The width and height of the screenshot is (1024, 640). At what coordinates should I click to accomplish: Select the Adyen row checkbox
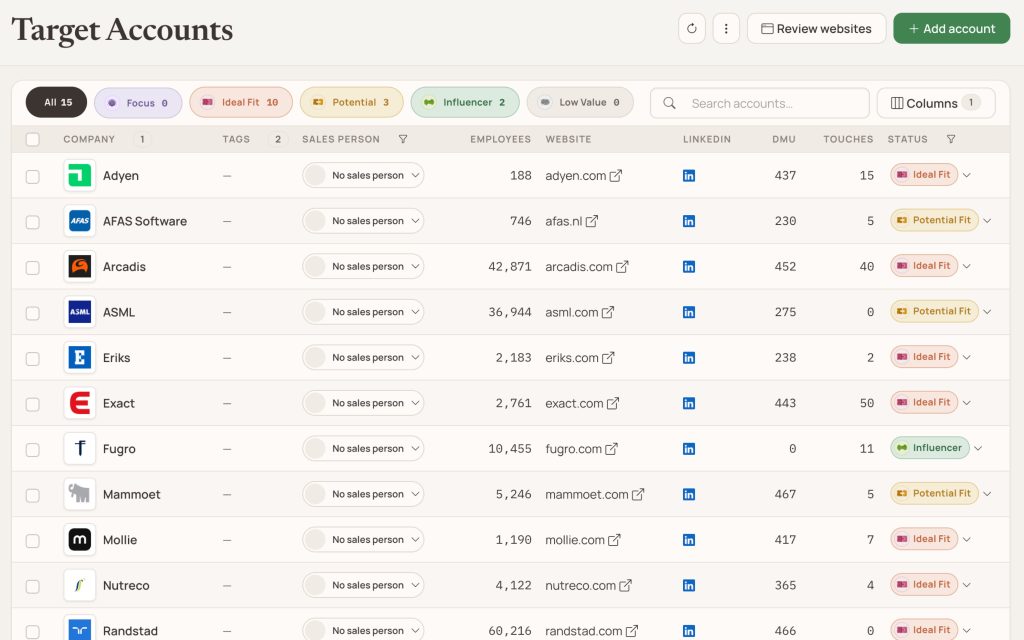(x=33, y=176)
